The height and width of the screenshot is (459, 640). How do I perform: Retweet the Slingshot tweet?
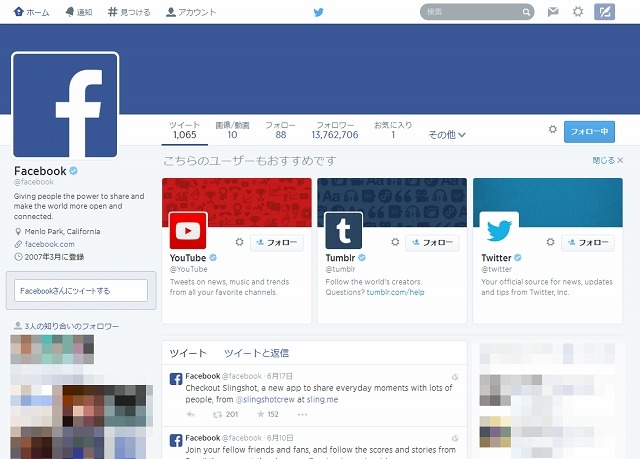click(x=217, y=415)
